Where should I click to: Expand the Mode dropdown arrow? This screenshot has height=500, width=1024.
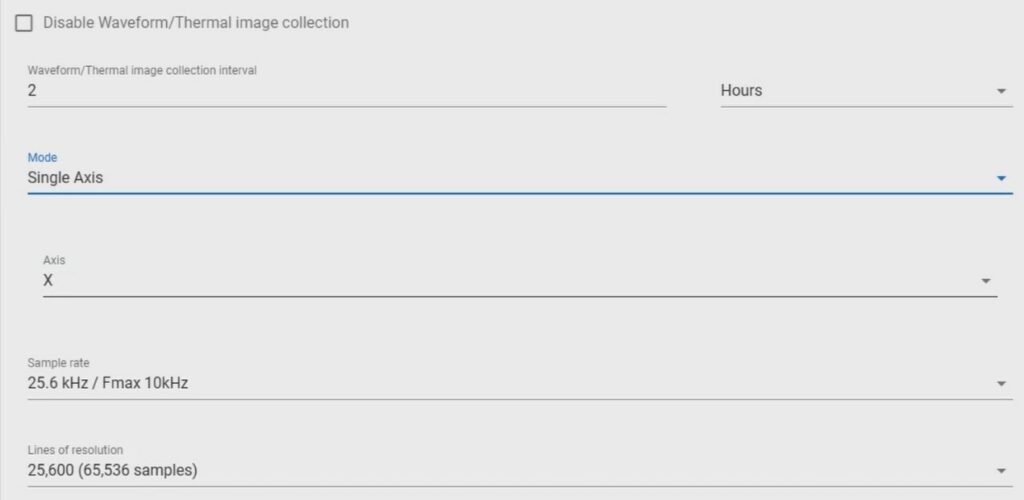1001,178
